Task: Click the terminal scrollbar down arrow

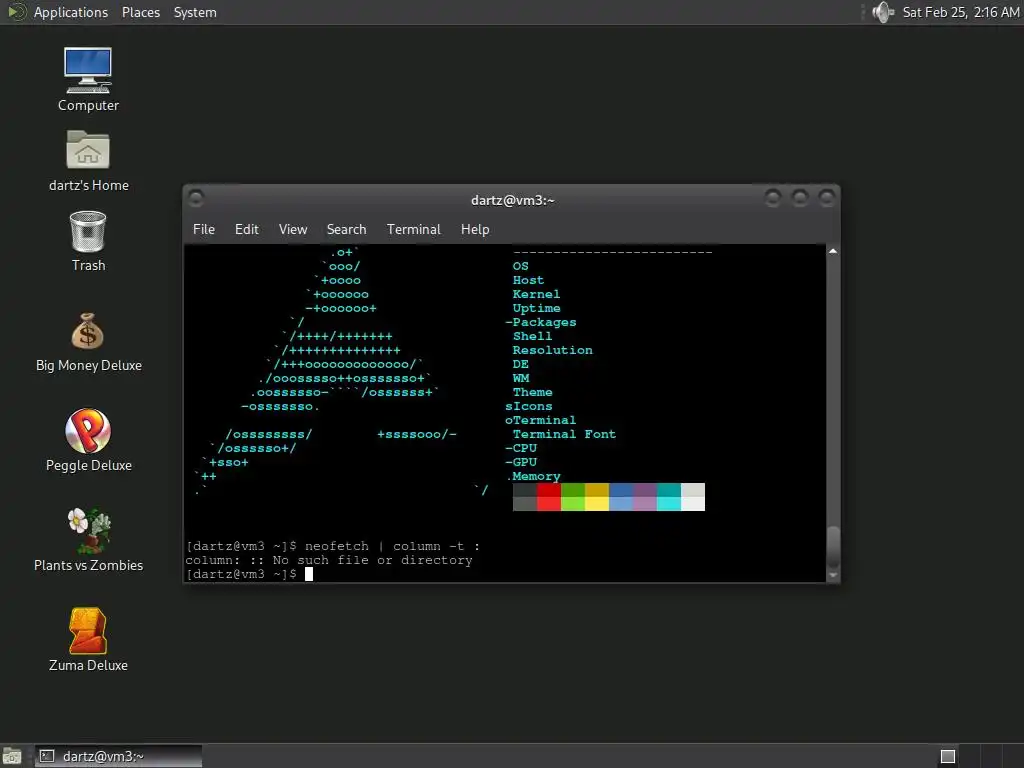Action: [833, 575]
